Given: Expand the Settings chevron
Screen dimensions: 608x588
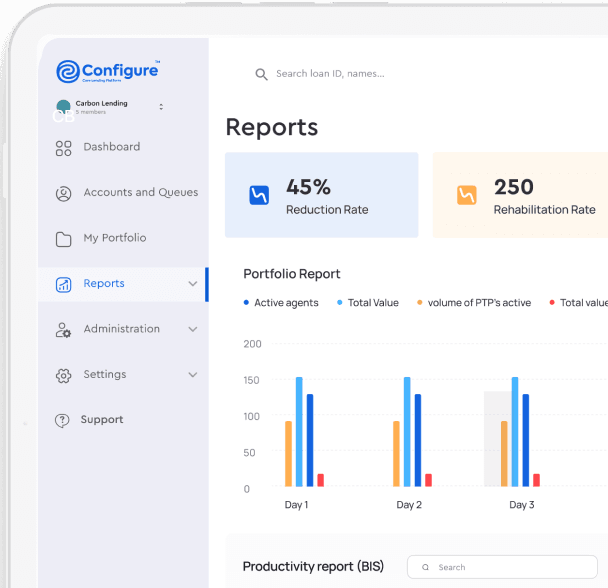Looking at the screenshot, I should [x=193, y=375].
